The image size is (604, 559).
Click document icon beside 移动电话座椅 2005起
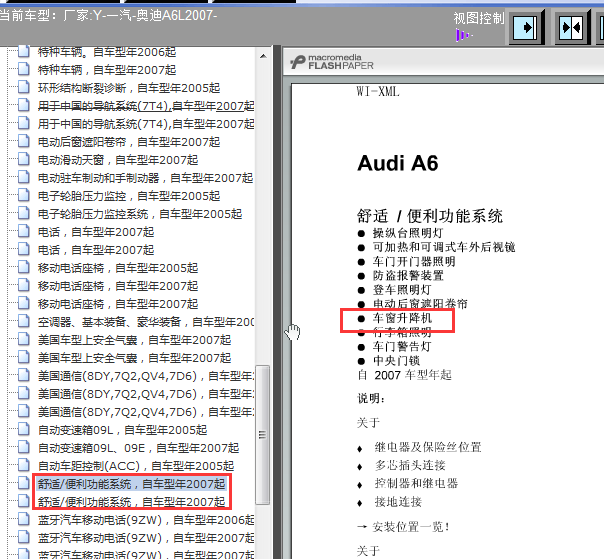point(23,267)
